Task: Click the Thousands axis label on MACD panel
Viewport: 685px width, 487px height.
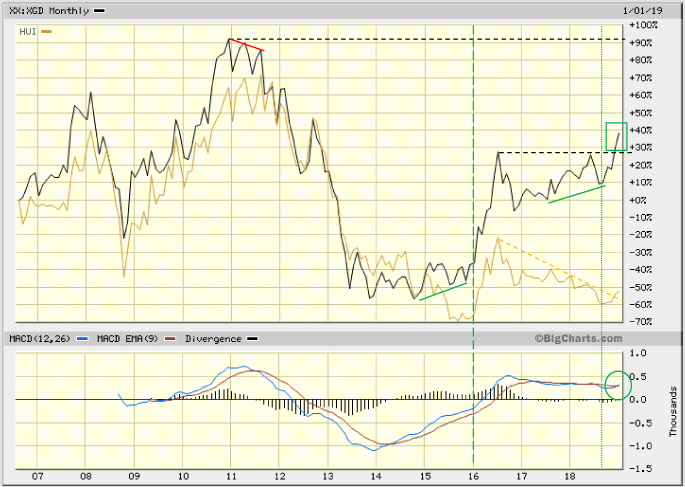Action: [674, 398]
